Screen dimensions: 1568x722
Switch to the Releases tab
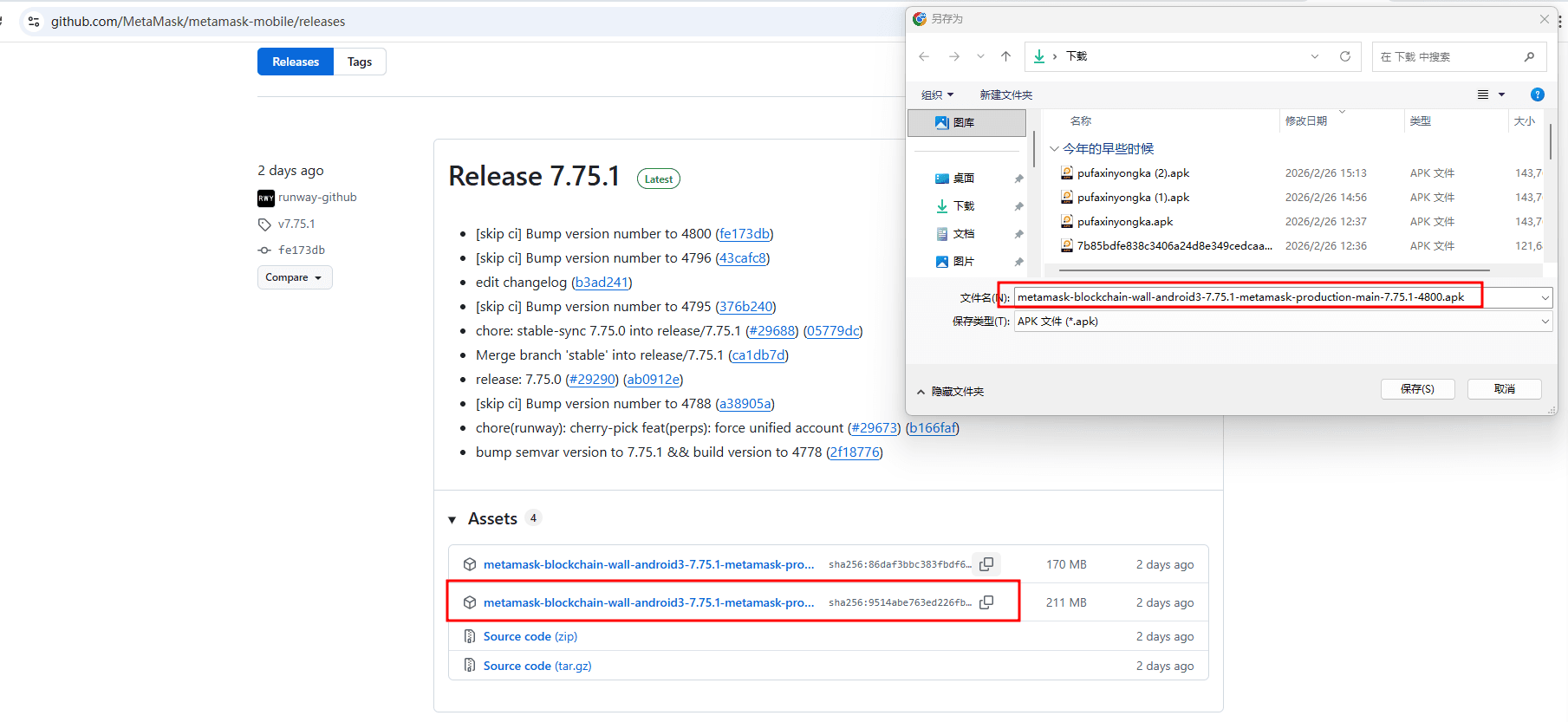point(296,62)
